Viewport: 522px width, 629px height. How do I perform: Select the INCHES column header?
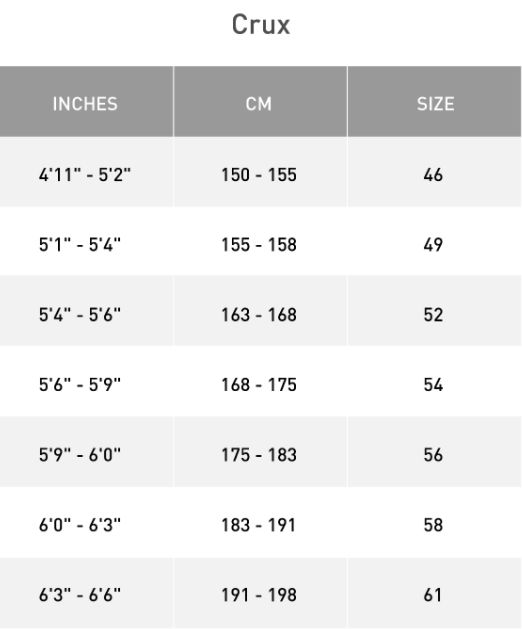tap(87, 101)
